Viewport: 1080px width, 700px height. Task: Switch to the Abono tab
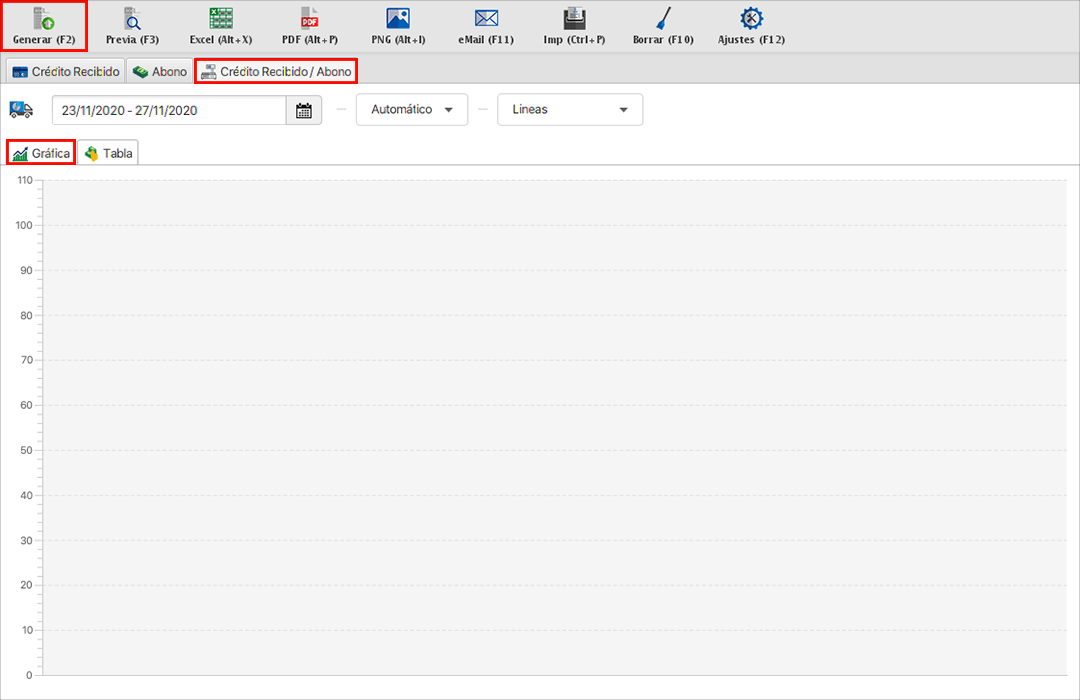(x=160, y=72)
